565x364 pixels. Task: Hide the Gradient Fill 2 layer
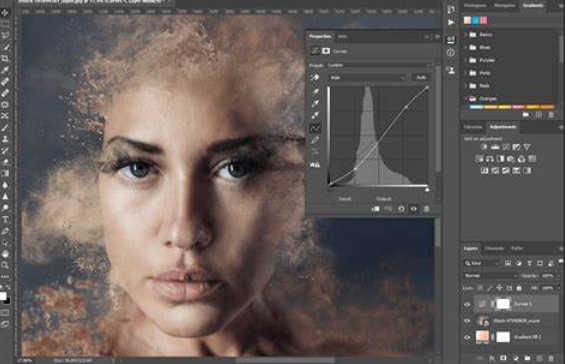pyautogui.click(x=467, y=337)
